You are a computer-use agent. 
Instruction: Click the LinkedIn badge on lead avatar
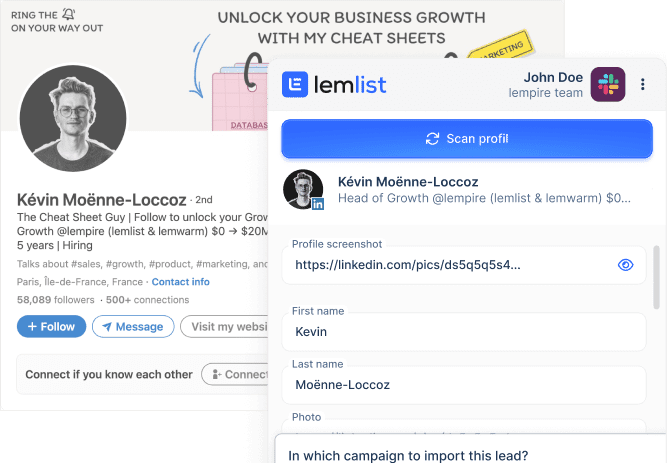(x=317, y=204)
